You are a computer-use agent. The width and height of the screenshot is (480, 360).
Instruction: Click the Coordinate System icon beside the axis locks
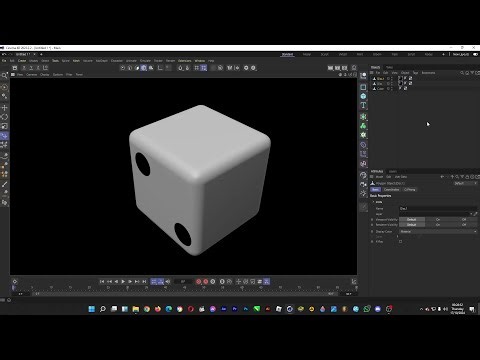46,68
